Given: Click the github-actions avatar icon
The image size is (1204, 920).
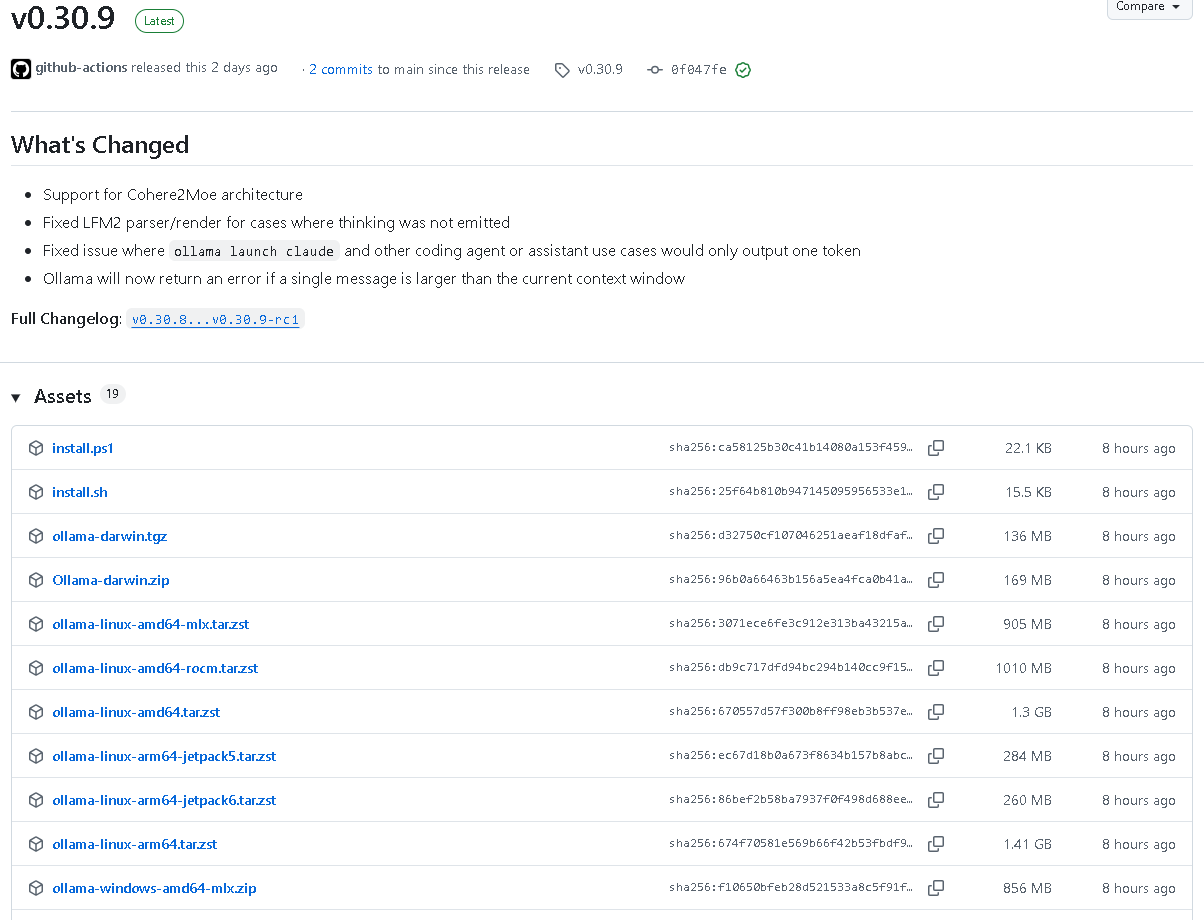Looking at the screenshot, I should click(21, 69).
